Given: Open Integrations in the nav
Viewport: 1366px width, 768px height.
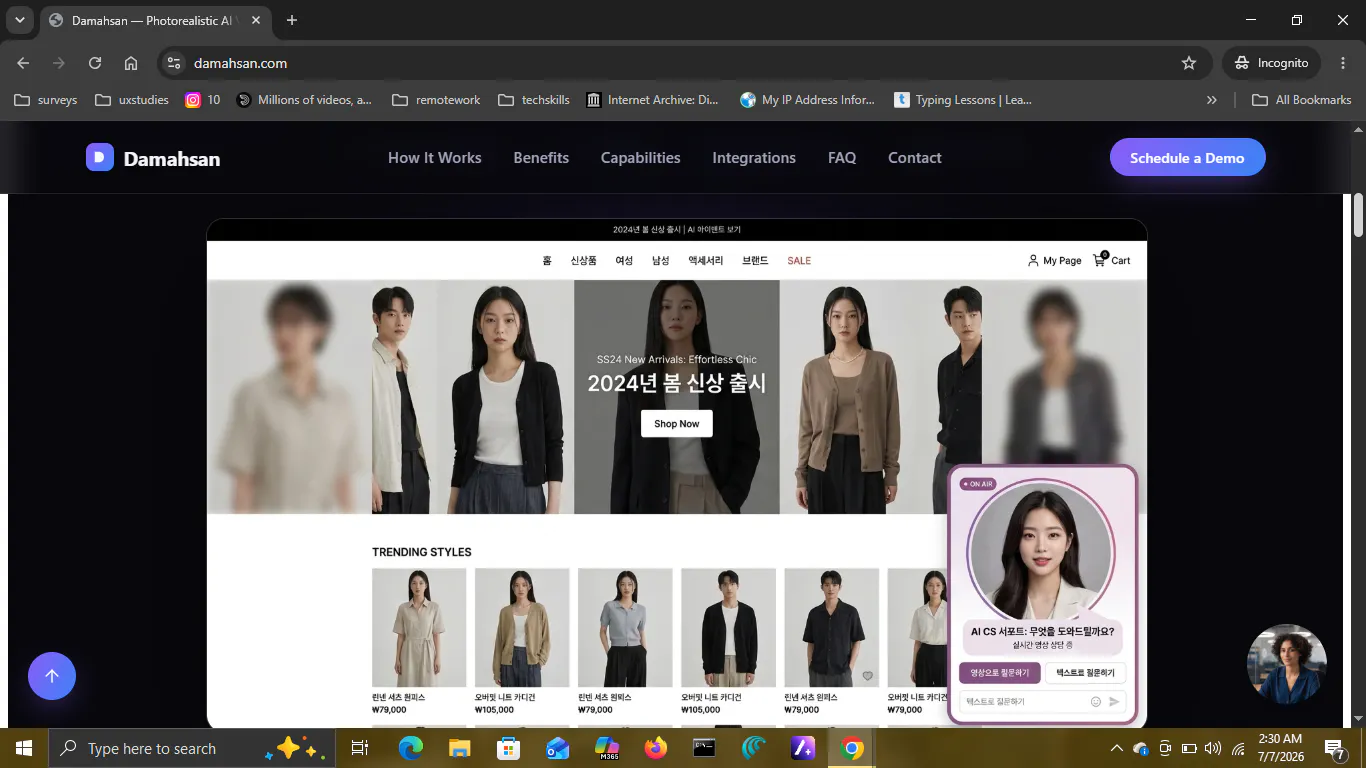Looking at the screenshot, I should [x=754, y=158].
